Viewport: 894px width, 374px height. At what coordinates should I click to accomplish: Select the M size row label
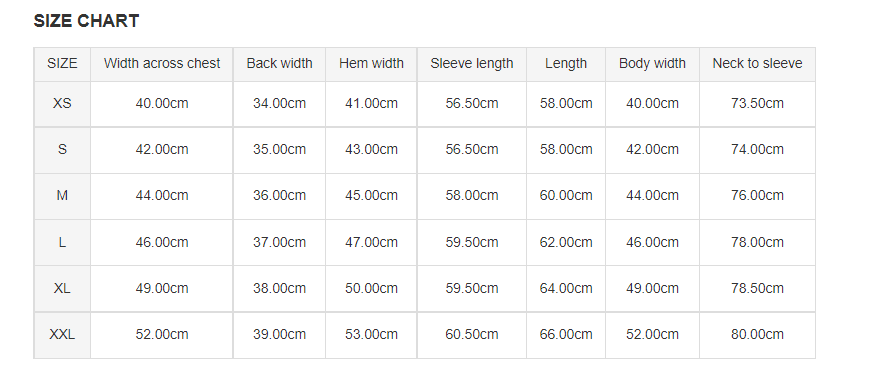(x=62, y=196)
